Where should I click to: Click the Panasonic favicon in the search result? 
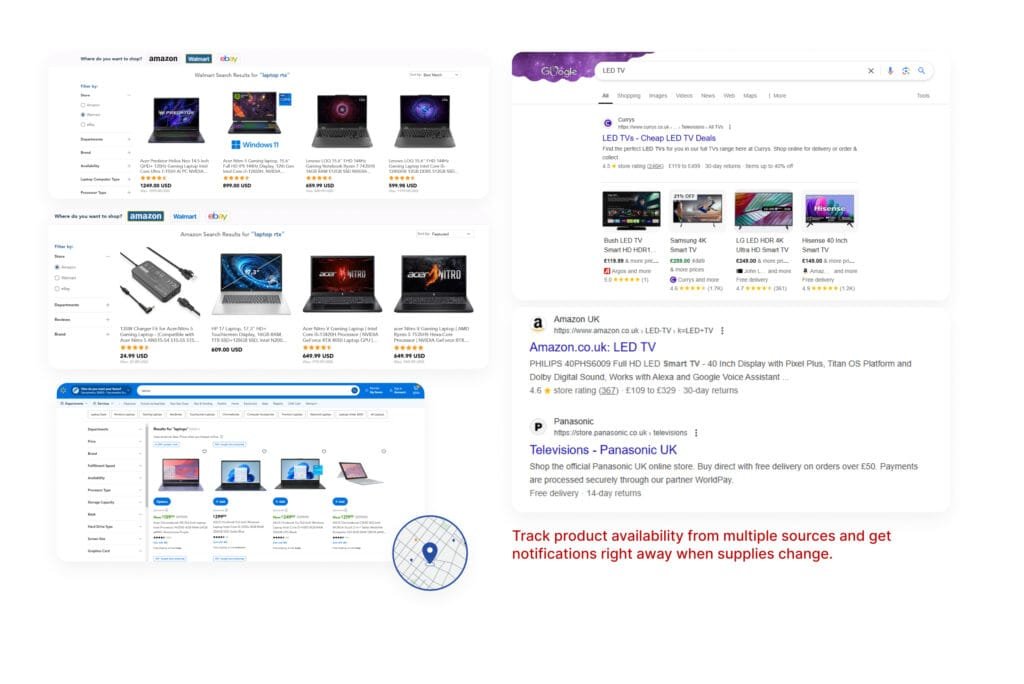(x=537, y=427)
